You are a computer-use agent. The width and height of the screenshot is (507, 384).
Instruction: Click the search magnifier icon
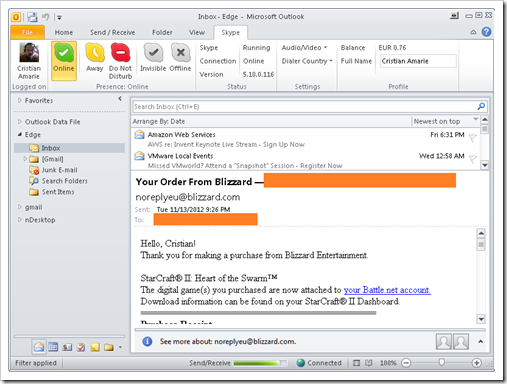click(481, 107)
